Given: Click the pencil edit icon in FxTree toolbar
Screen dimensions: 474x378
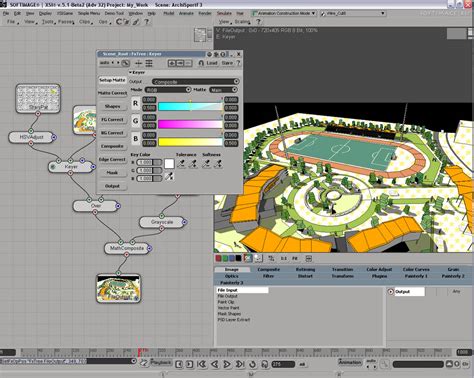Looking at the screenshot, I should pos(136,22).
